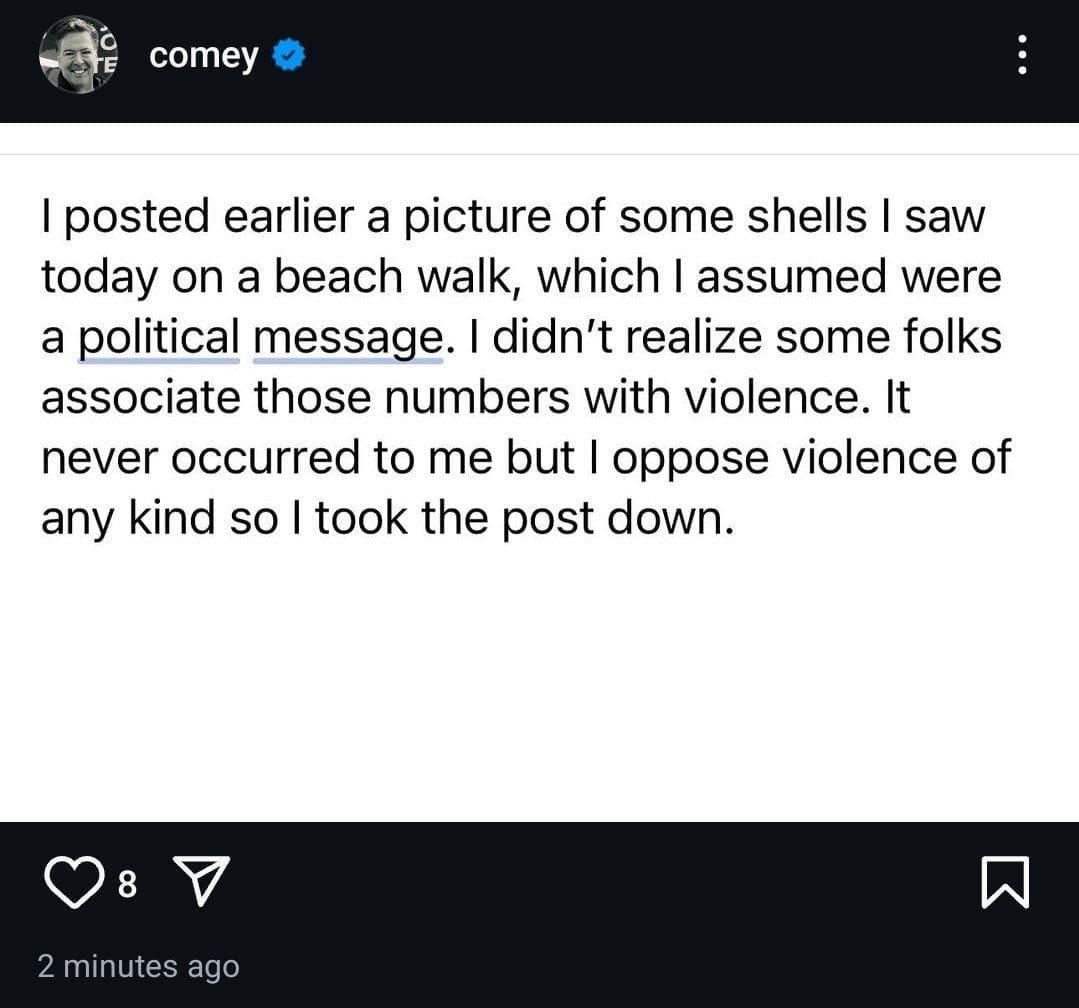The width and height of the screenshot is (1079, 1008).
Task: Like the post with the heart icon
Action: click(x=73, y=884)
